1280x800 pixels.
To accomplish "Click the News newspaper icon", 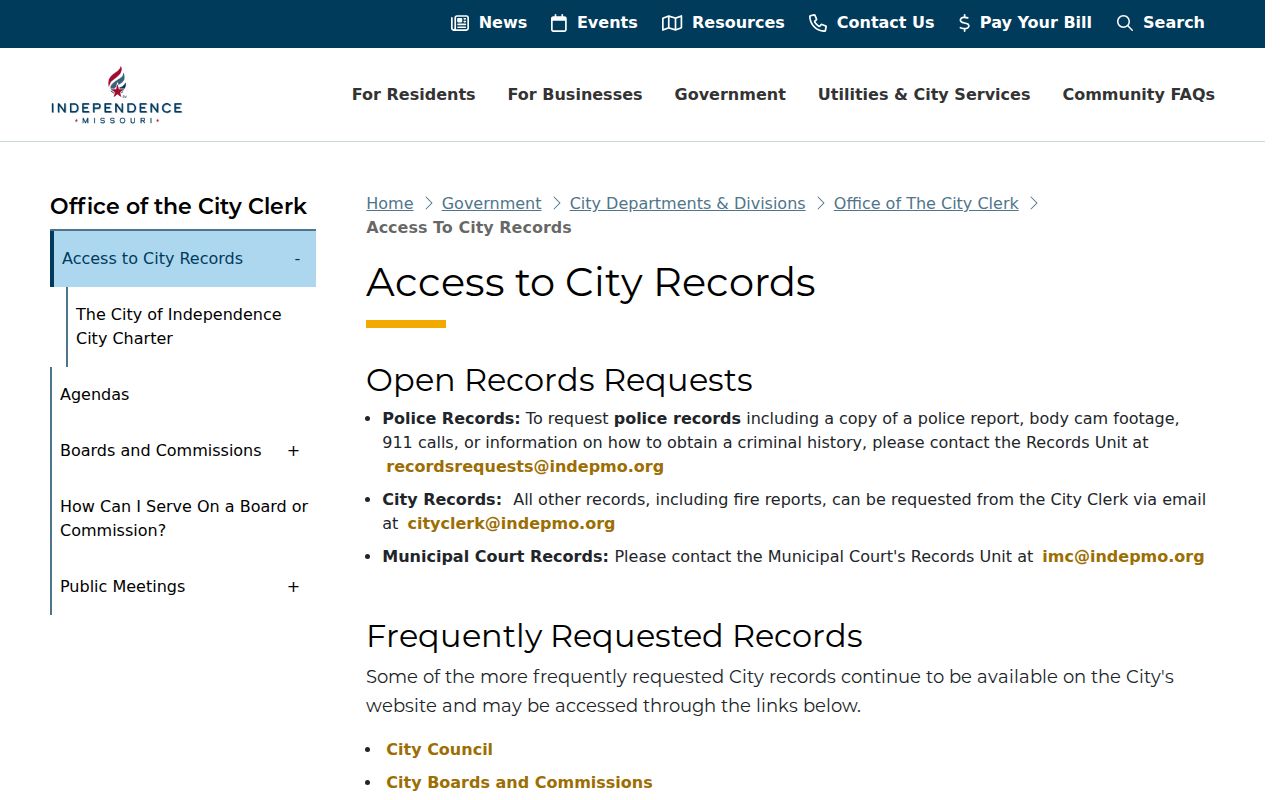I will [x=460, y=23].
